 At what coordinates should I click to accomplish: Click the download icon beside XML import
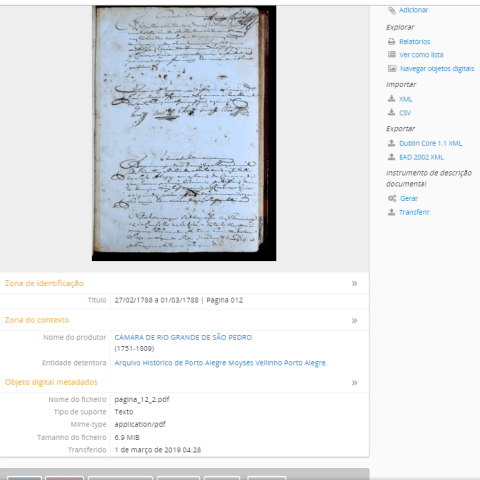pyautogui.click(x=392, y=99)
